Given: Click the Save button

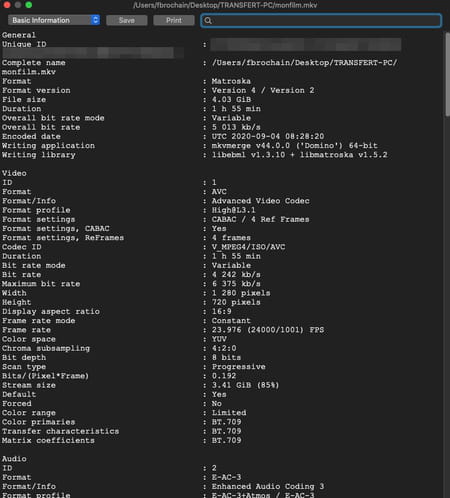Looking at the screenshot, I should click(127, 20).
